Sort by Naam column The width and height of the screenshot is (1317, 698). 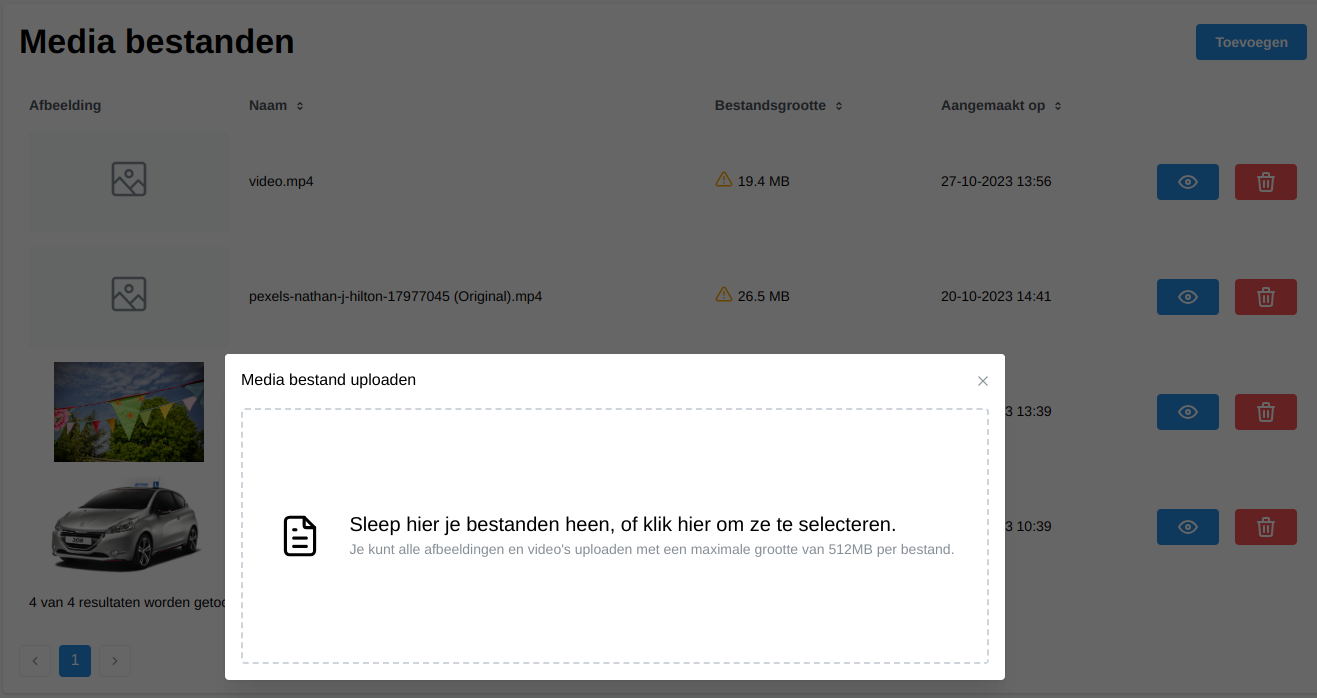299,106
